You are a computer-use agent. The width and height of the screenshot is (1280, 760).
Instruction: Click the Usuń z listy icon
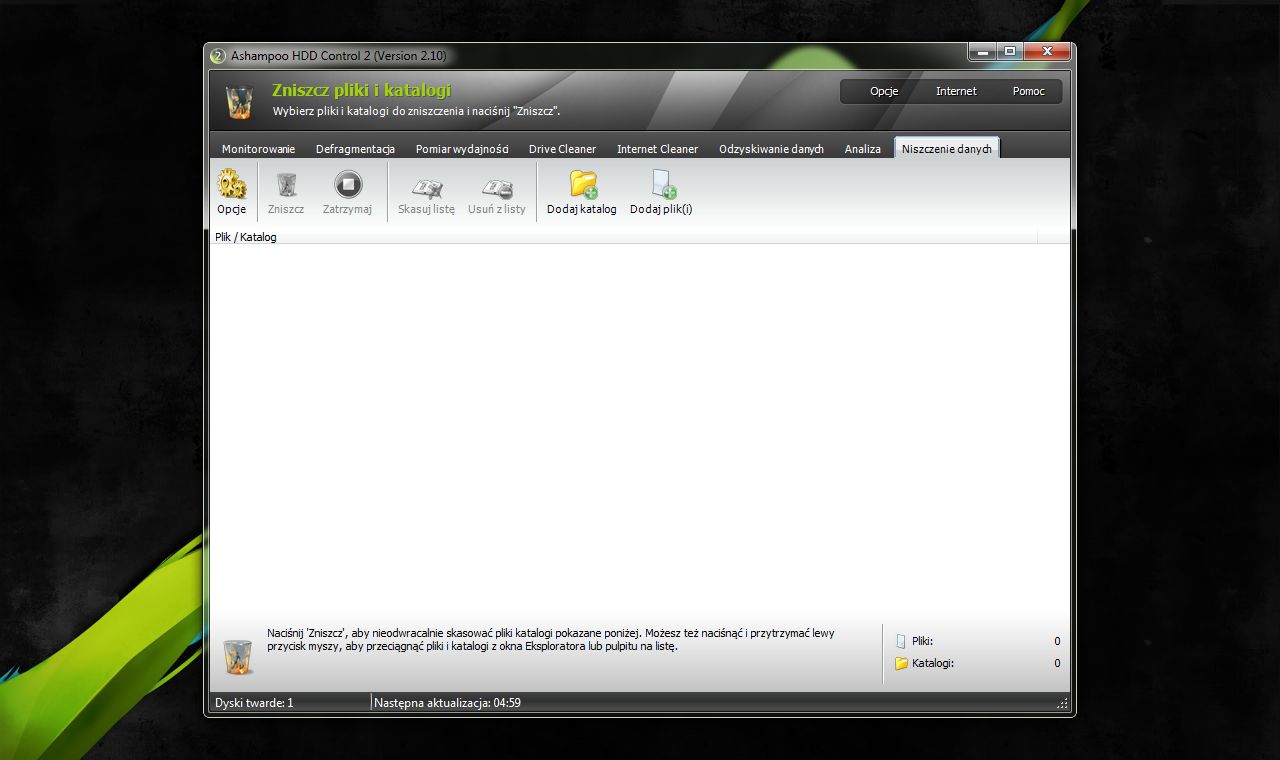coord(497,187)
